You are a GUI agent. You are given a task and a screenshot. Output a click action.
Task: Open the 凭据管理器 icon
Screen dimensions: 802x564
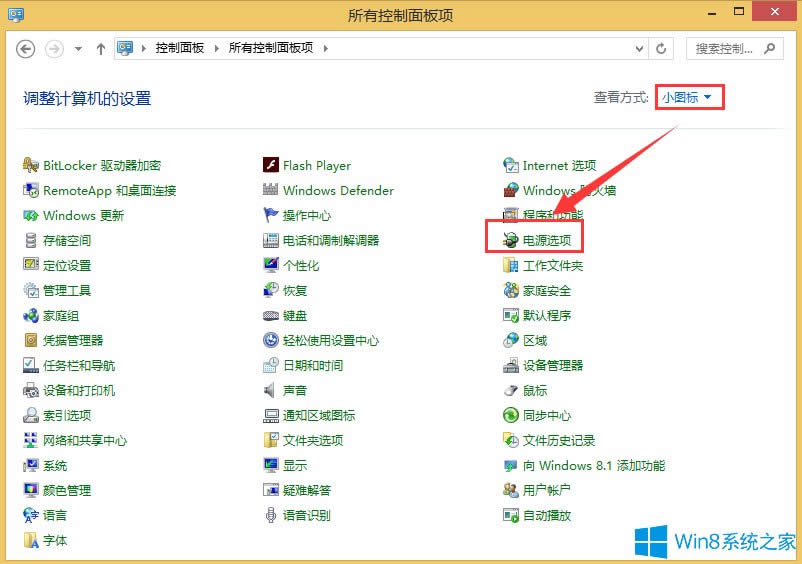point(31,340)
